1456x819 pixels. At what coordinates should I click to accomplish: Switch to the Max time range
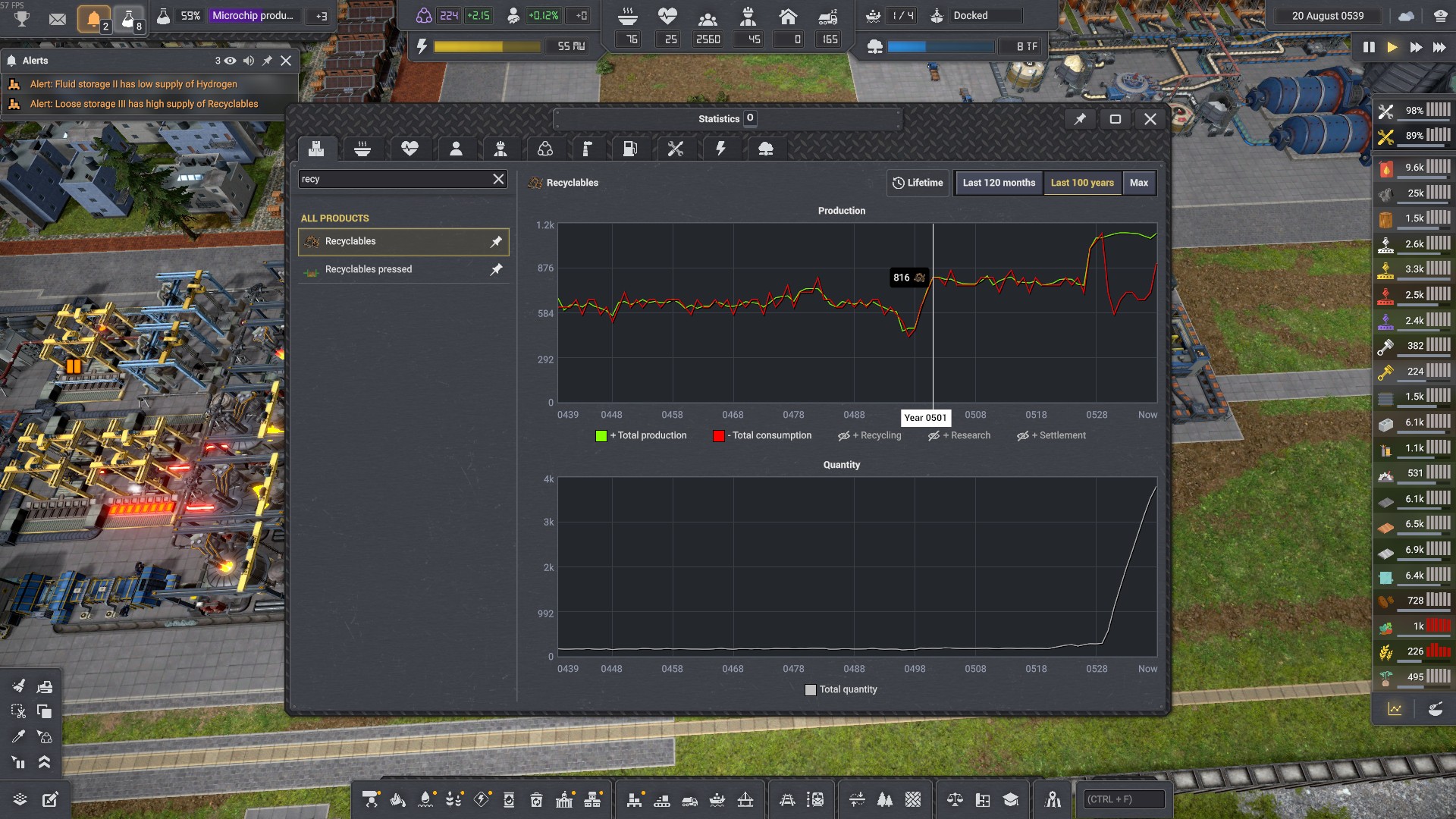click(x=1138, y=183)
